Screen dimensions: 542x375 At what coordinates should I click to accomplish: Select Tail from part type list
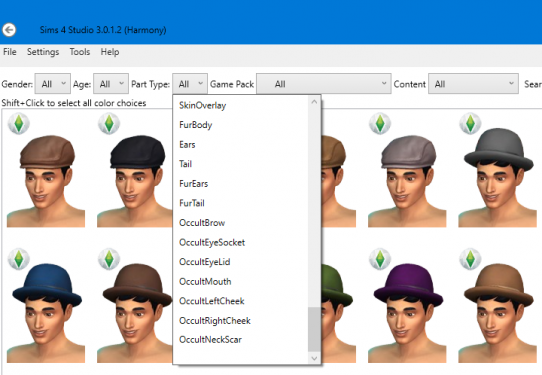240,164
